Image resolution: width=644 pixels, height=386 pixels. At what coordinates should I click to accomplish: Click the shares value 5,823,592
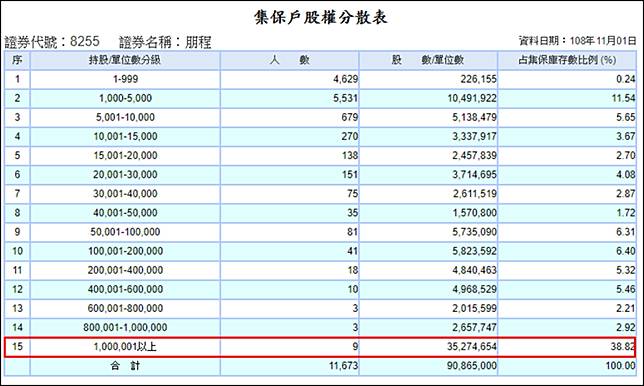(474, 251)
